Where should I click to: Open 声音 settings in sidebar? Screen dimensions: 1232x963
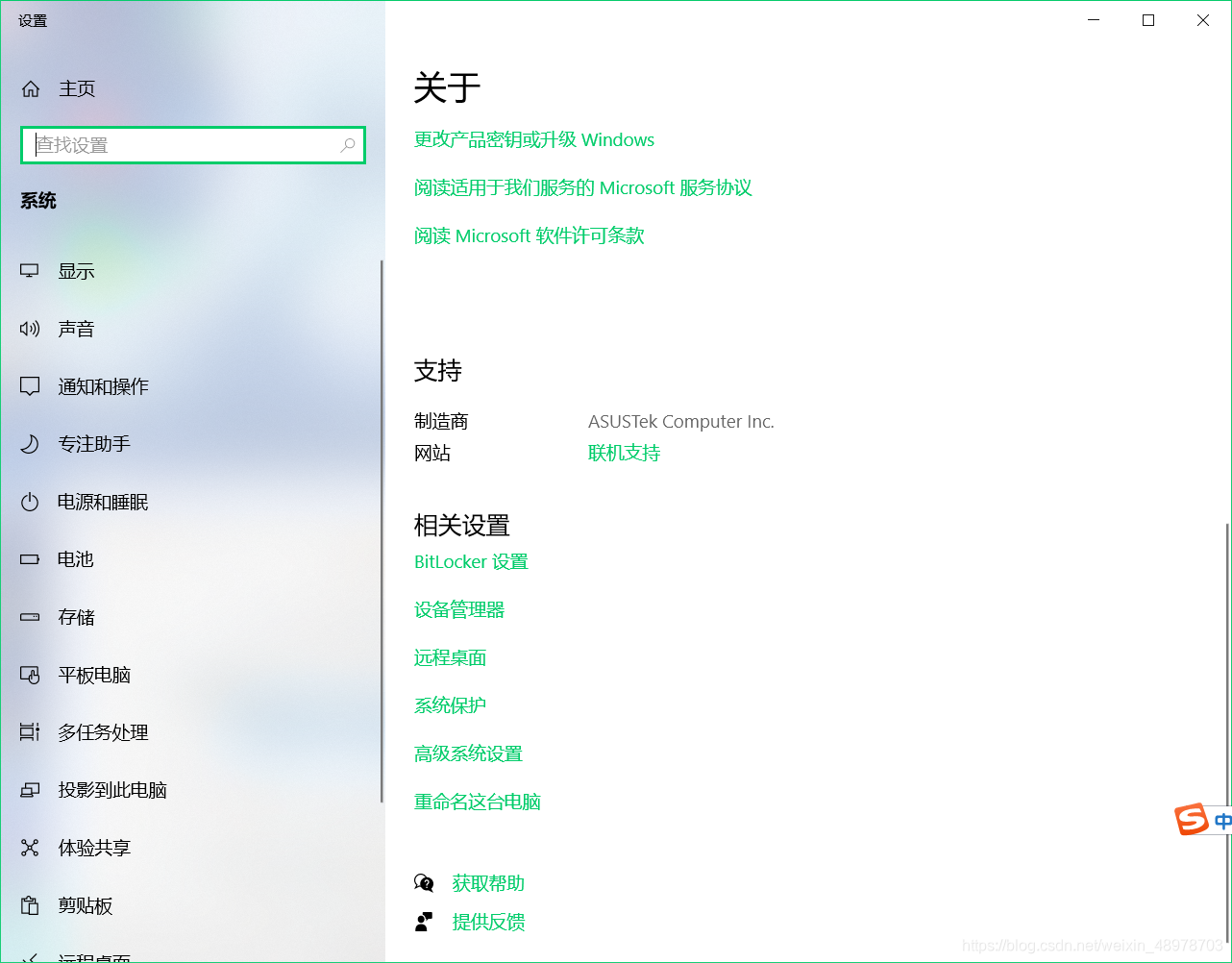[75, 329]
